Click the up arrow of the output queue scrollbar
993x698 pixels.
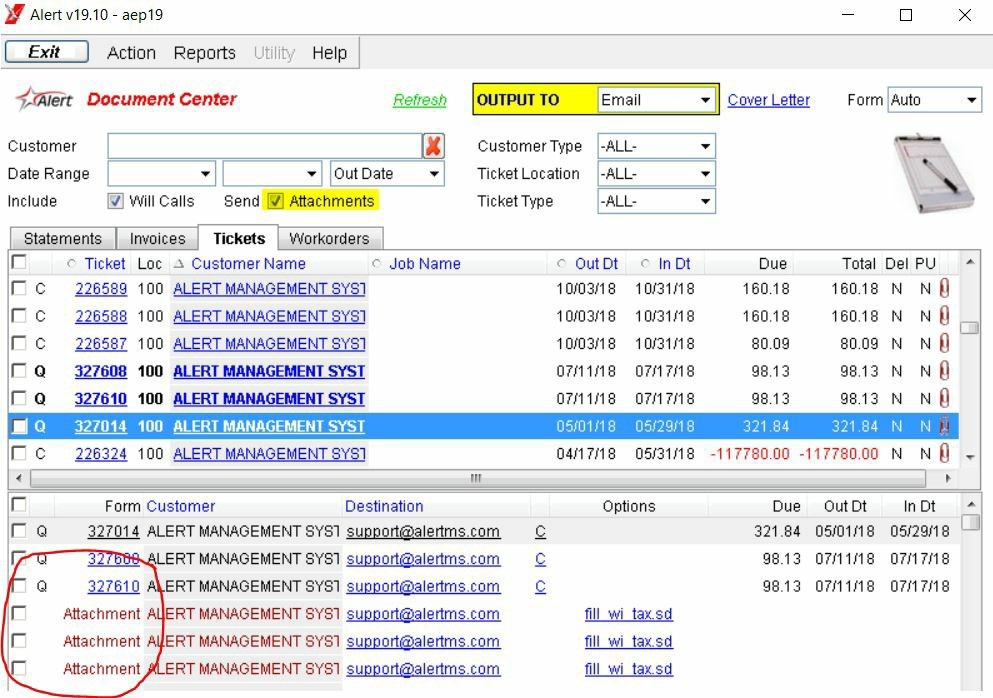pos(970,504)
